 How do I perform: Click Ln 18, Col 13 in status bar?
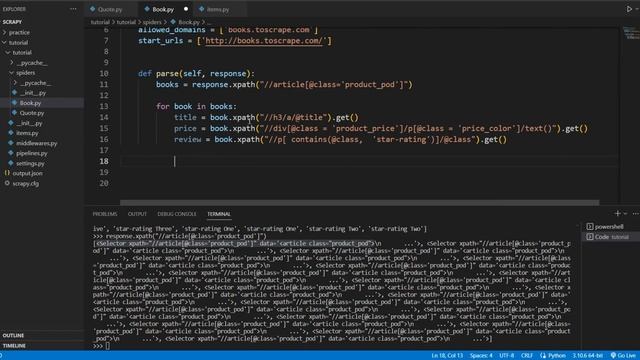click(447, 356)
